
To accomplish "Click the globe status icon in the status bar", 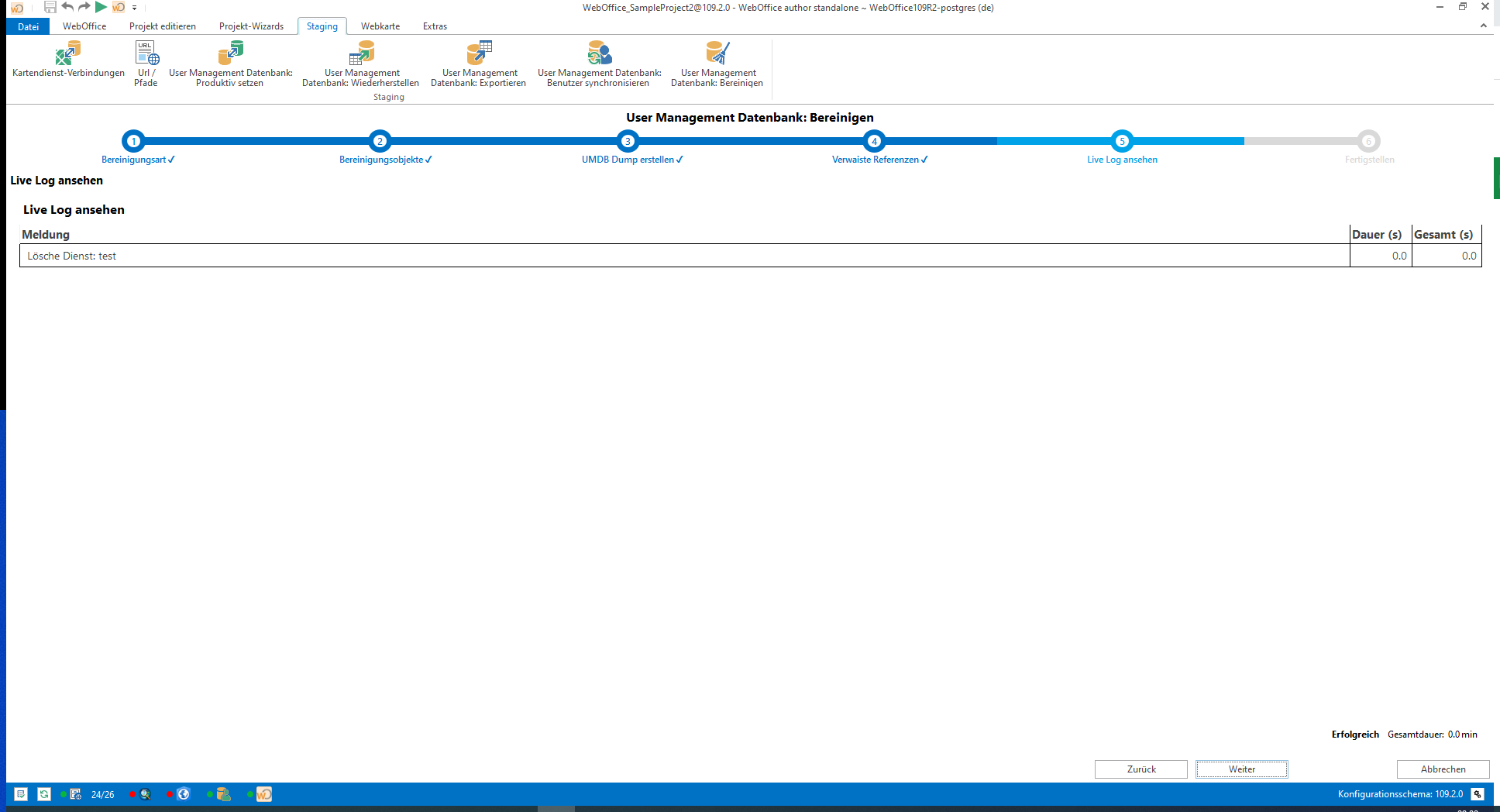I will tap(183, 793).
